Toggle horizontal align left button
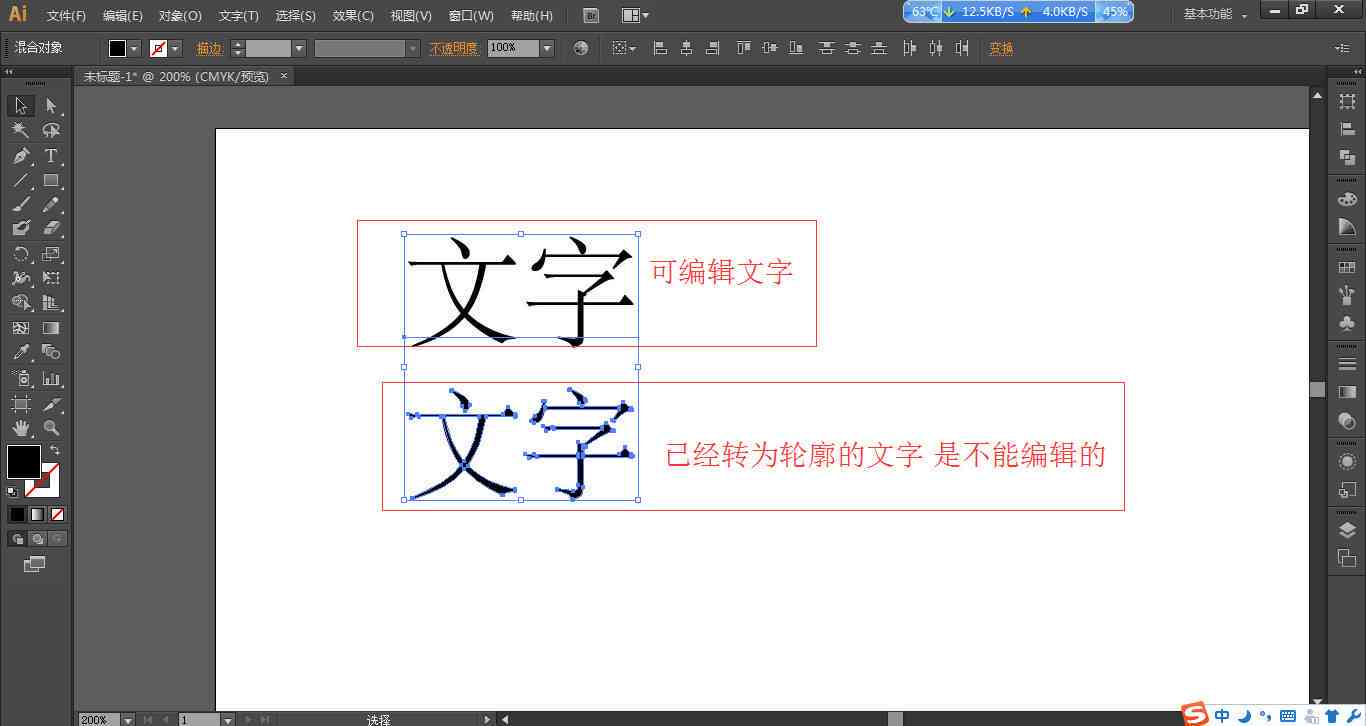Viewport: 1366px width, 726px height. (x=660, y=48)
